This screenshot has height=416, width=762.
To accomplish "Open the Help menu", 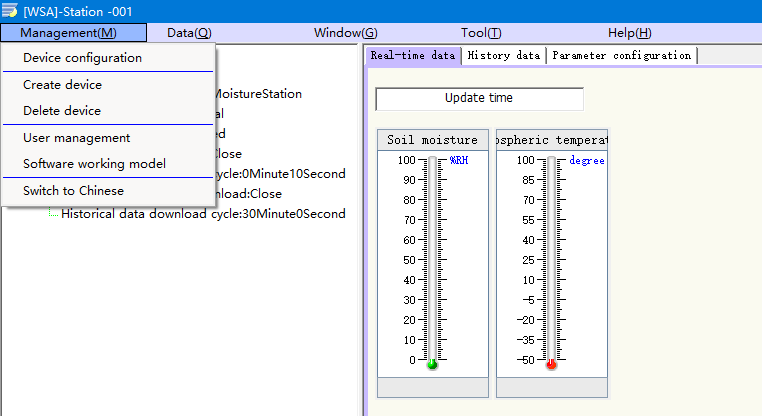I will 629,33.
